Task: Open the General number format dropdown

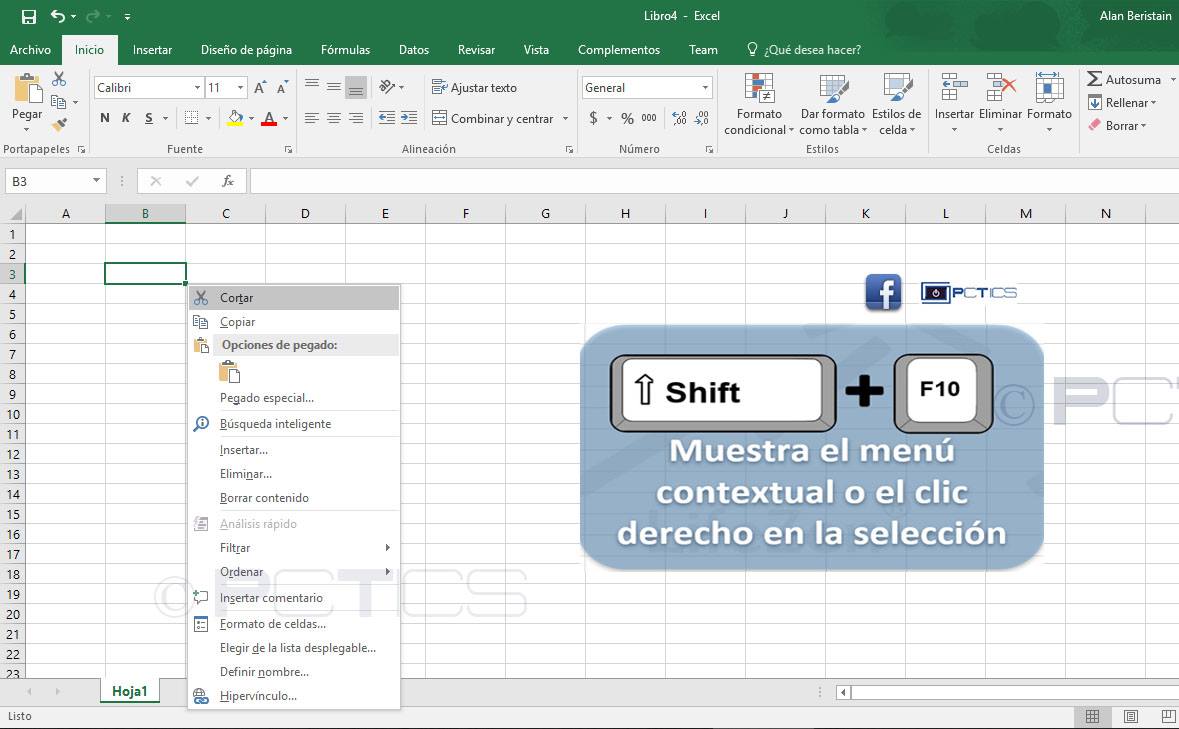Action: [x=705, y=88]
